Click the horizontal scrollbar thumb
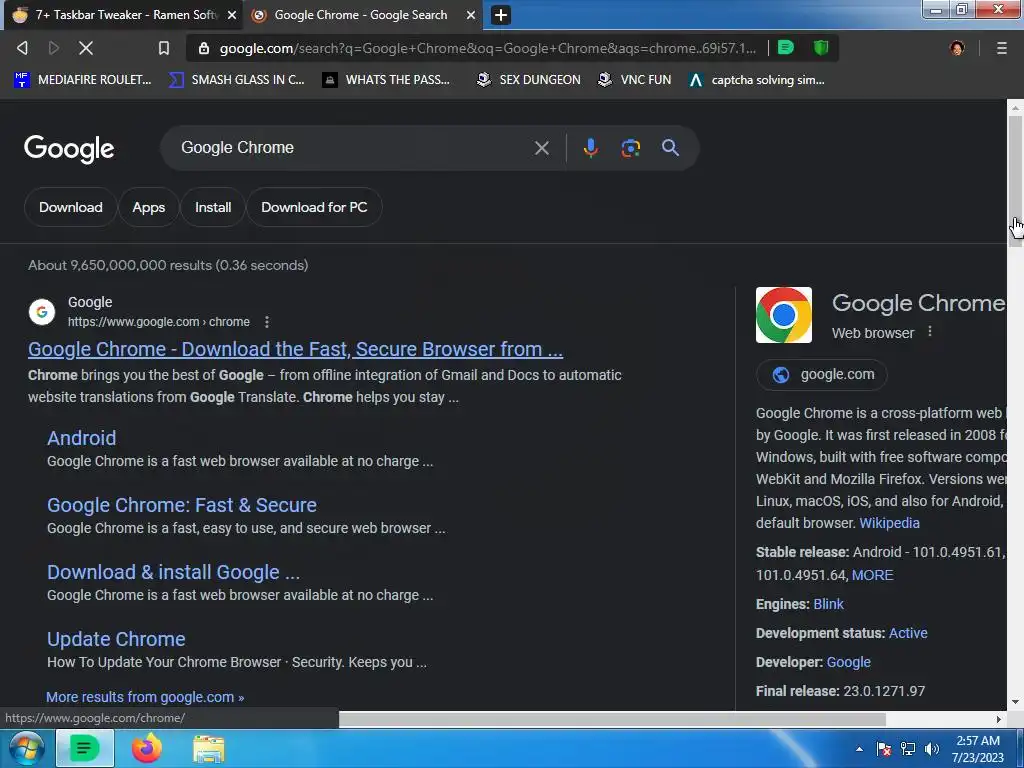 coord(612,719)
